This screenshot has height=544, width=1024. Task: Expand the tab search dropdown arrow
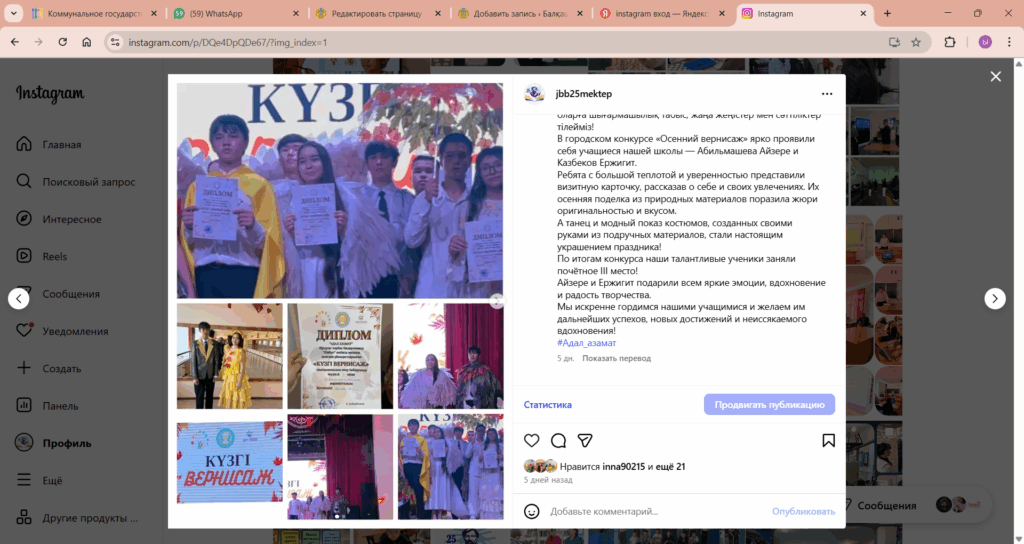click(13, 13)
